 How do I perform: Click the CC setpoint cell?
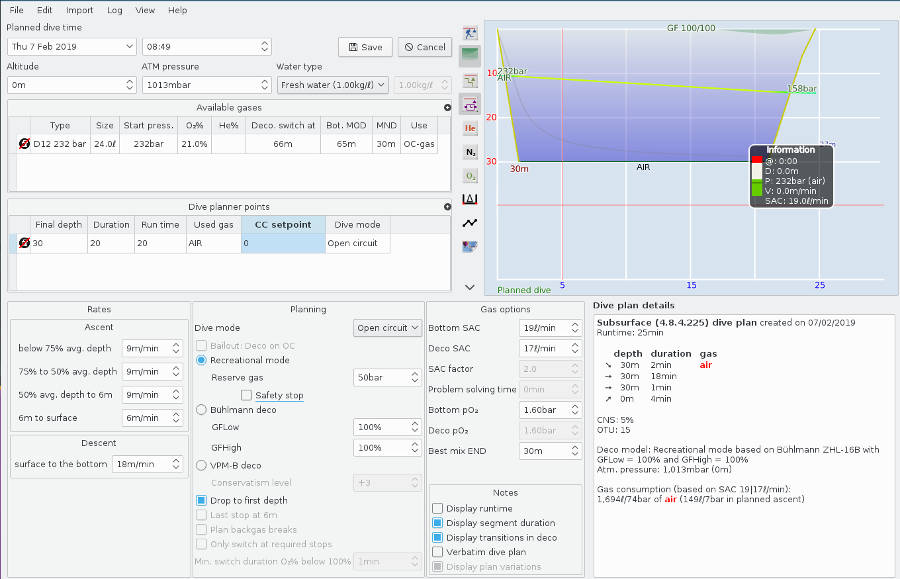282,243
